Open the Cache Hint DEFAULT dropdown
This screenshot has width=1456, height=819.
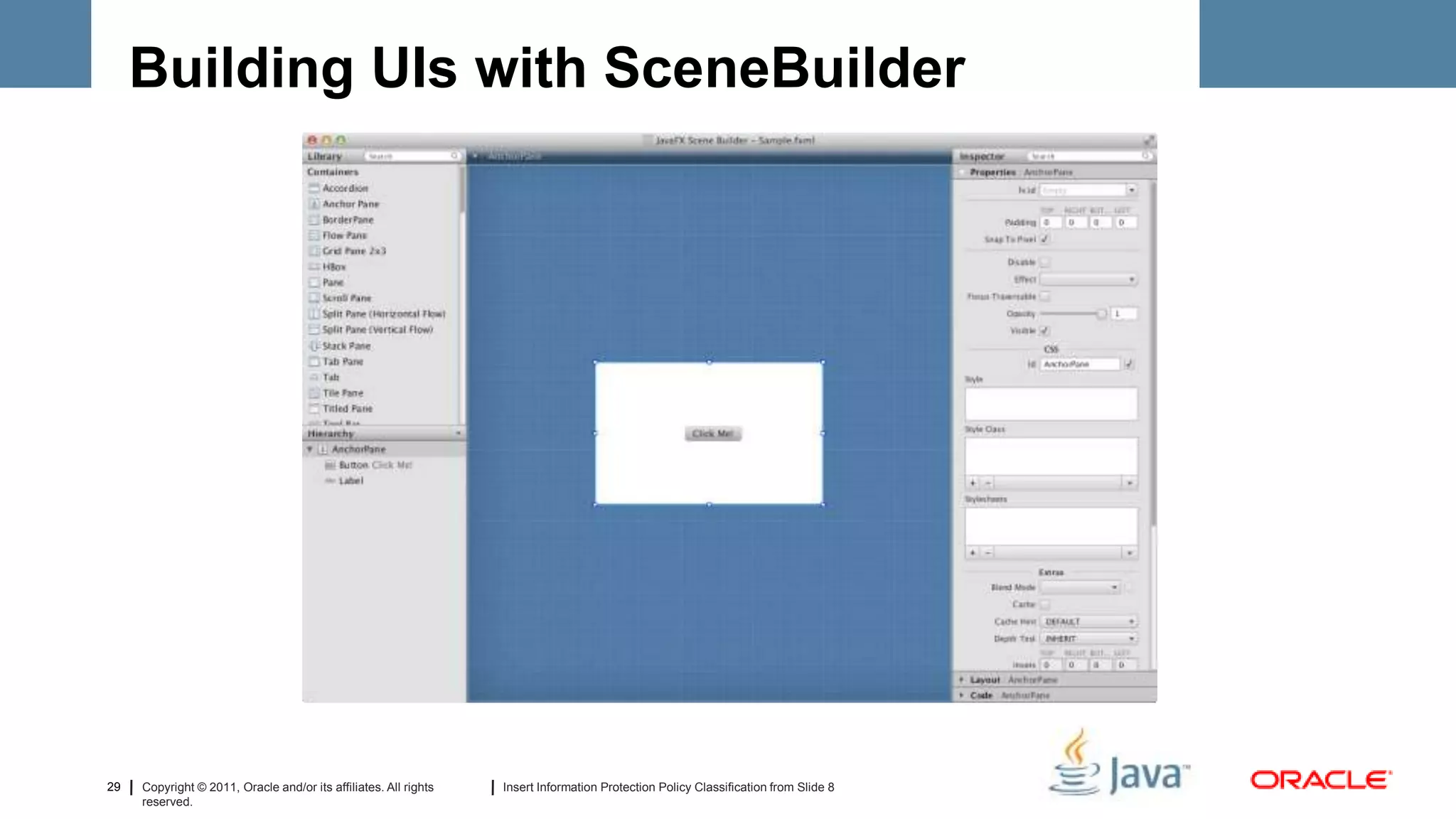coord(1088,621)
